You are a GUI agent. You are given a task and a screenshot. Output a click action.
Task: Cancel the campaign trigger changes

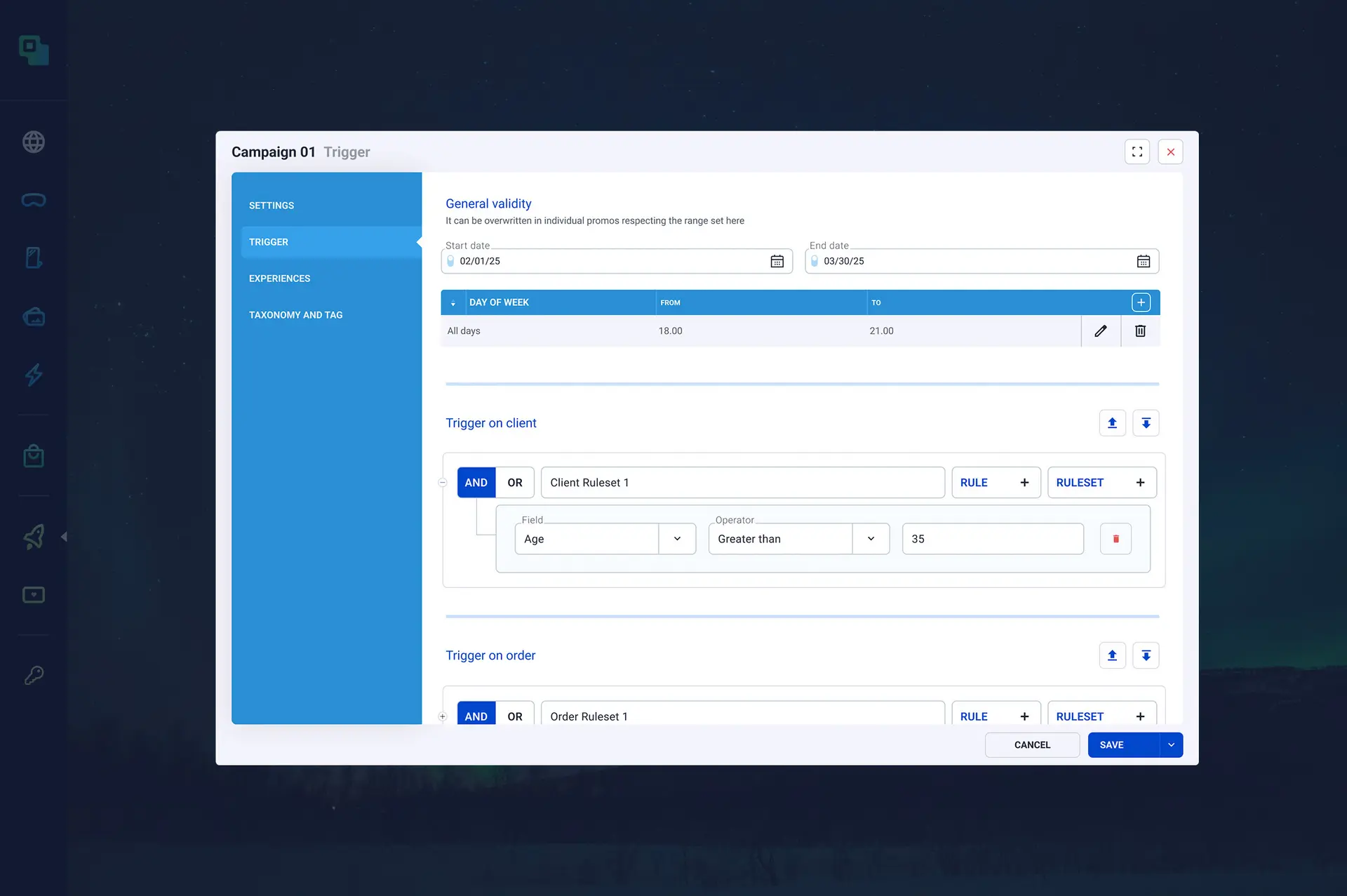(1032, 744)
